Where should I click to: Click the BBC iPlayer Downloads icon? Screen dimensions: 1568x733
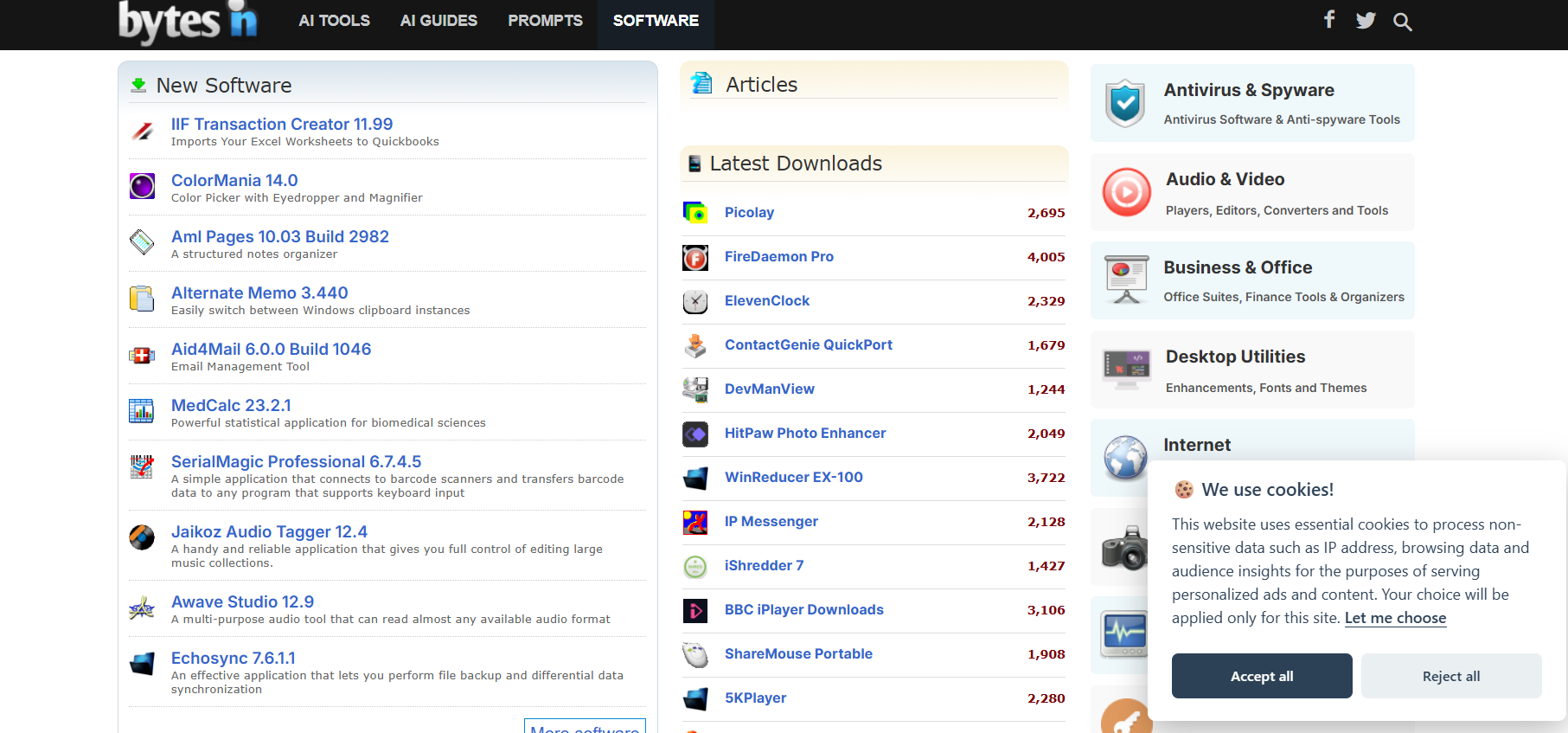point(695,610)
